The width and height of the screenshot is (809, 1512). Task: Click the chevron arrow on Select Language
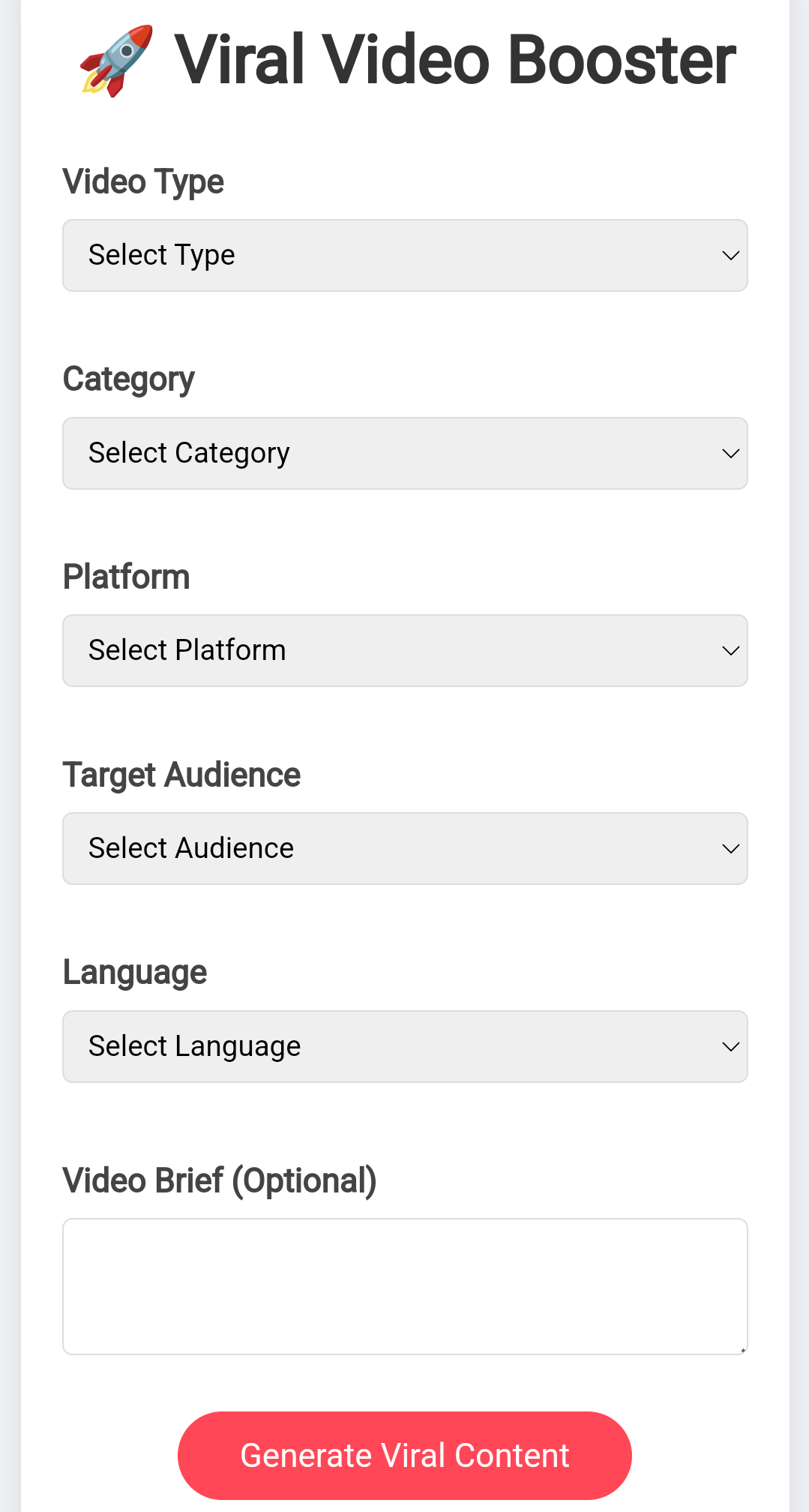730,1047
